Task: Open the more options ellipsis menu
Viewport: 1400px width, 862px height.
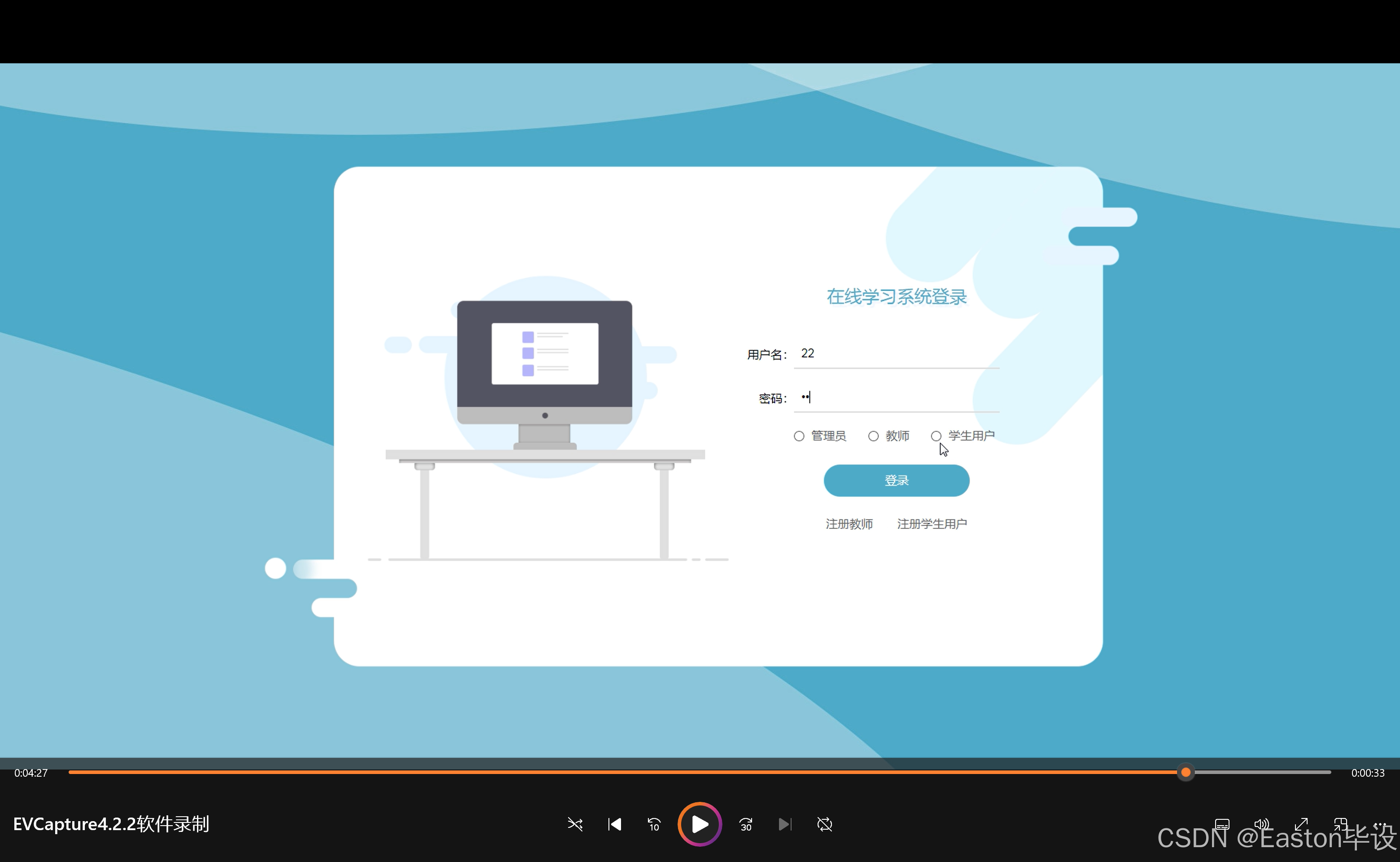Action: pyautogui.click(x=1379, y=824)
